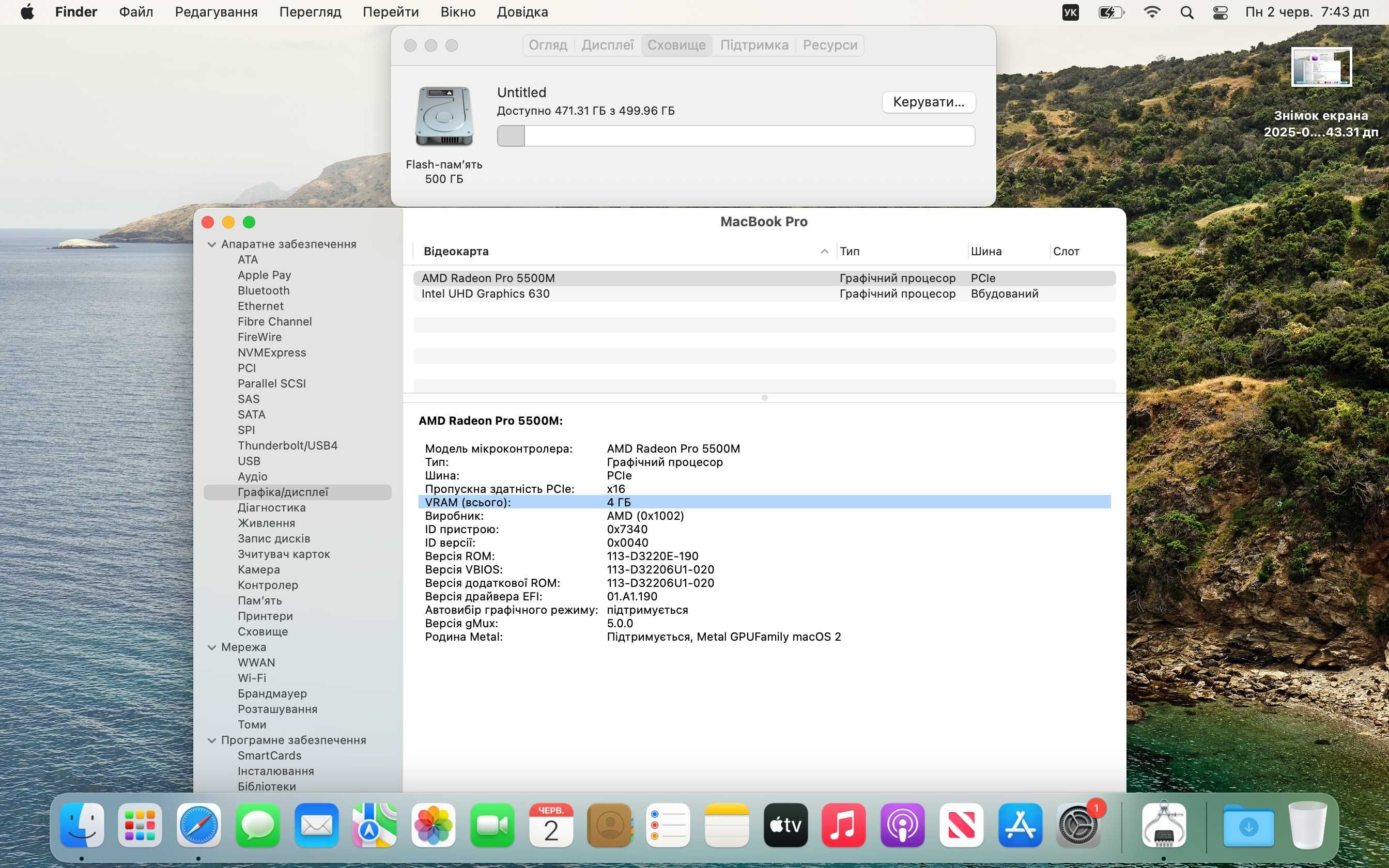The image size is (1389, 868).
Task: Select the Intel UHD Graphics 630 row
Action: (x=765, y=294)
